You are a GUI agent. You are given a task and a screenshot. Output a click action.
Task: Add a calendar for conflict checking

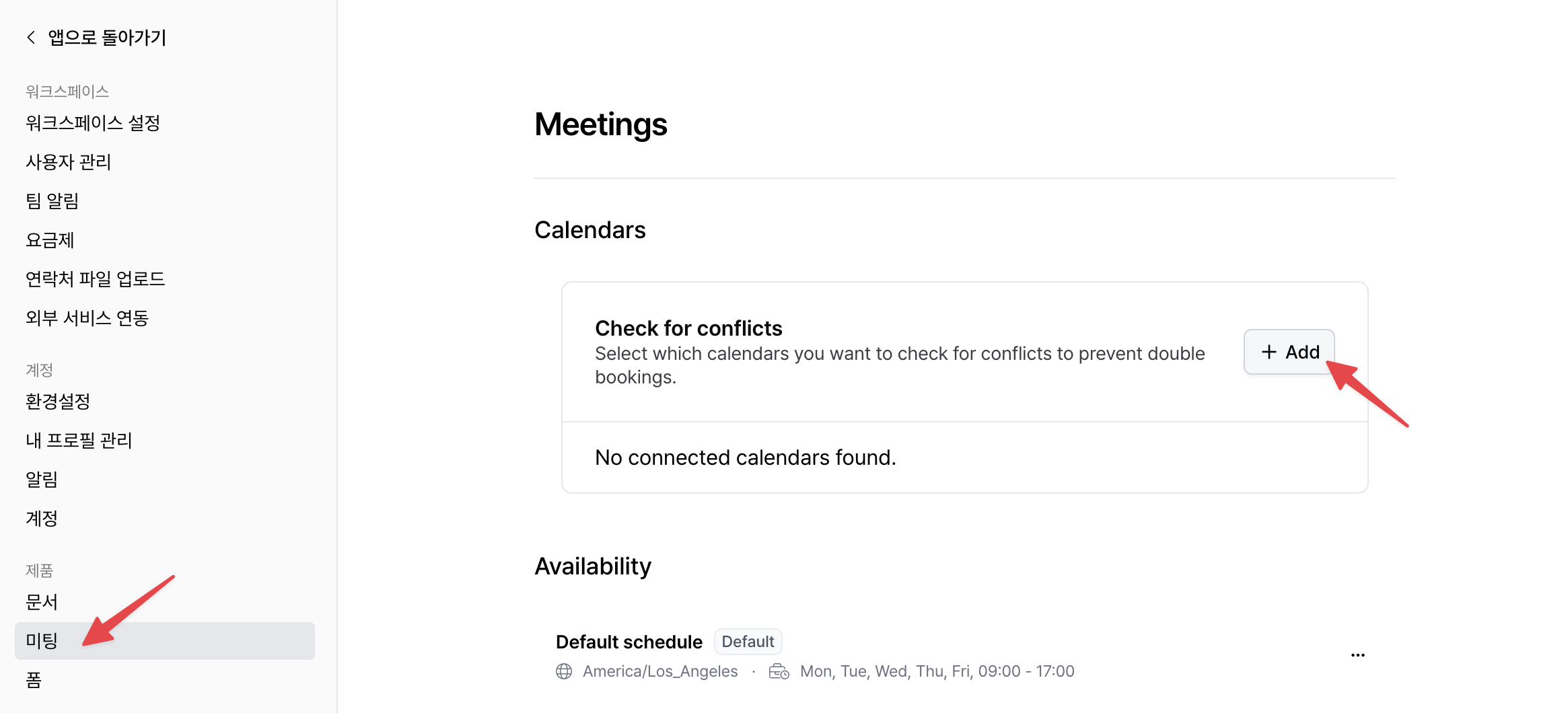[x=1289, y=352]
